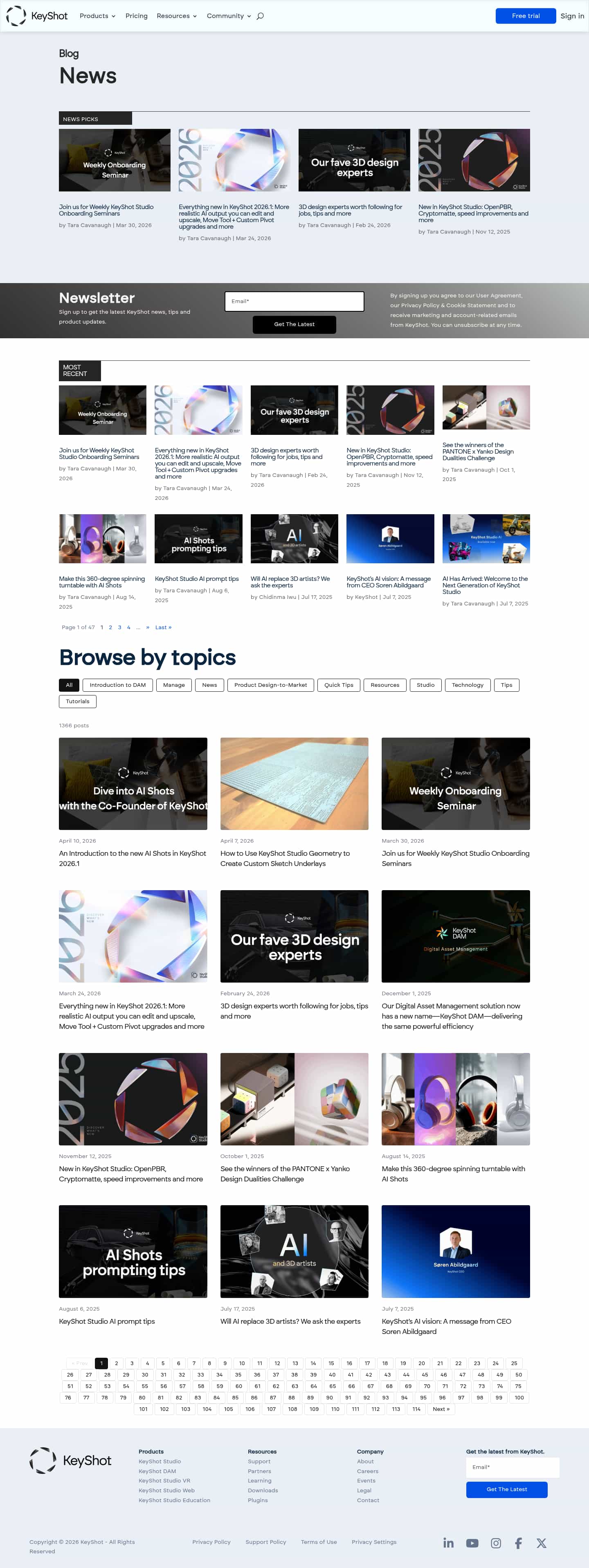Open AI Shots prompting tips large thumbnail
The height and width of the screenshot is (1568, 589).
[133, 1251]
